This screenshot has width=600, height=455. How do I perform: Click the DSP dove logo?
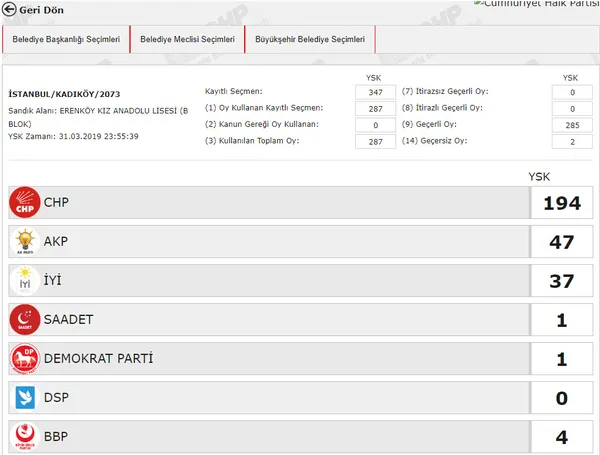pos(22,398)
